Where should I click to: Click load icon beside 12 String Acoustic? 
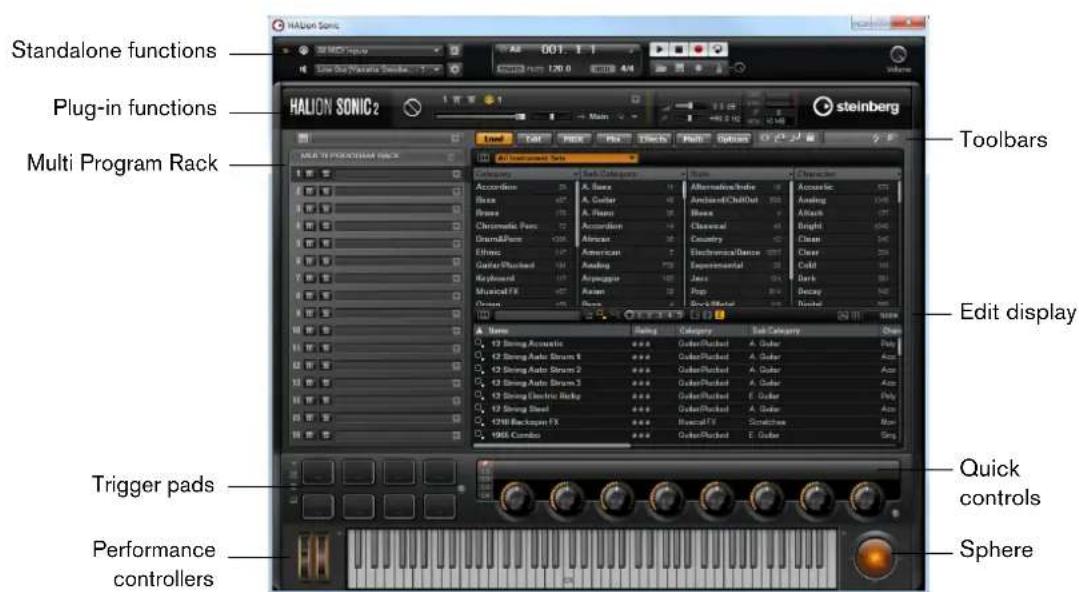tap(480, 343)
